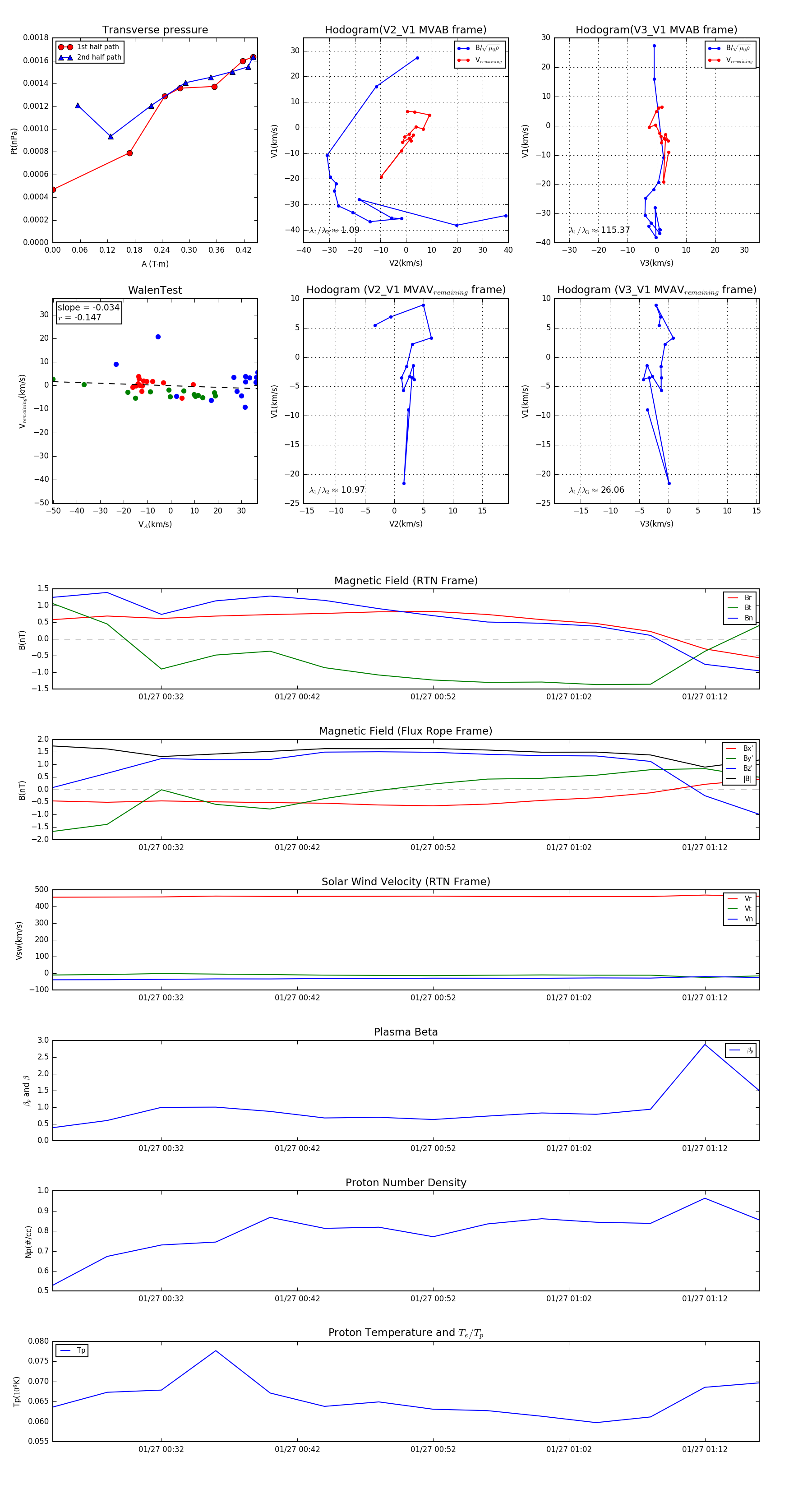Click the "Plasma Beta" plot title
The height and width of the screenshot is (1489, 812).
tap(406, 1032)
